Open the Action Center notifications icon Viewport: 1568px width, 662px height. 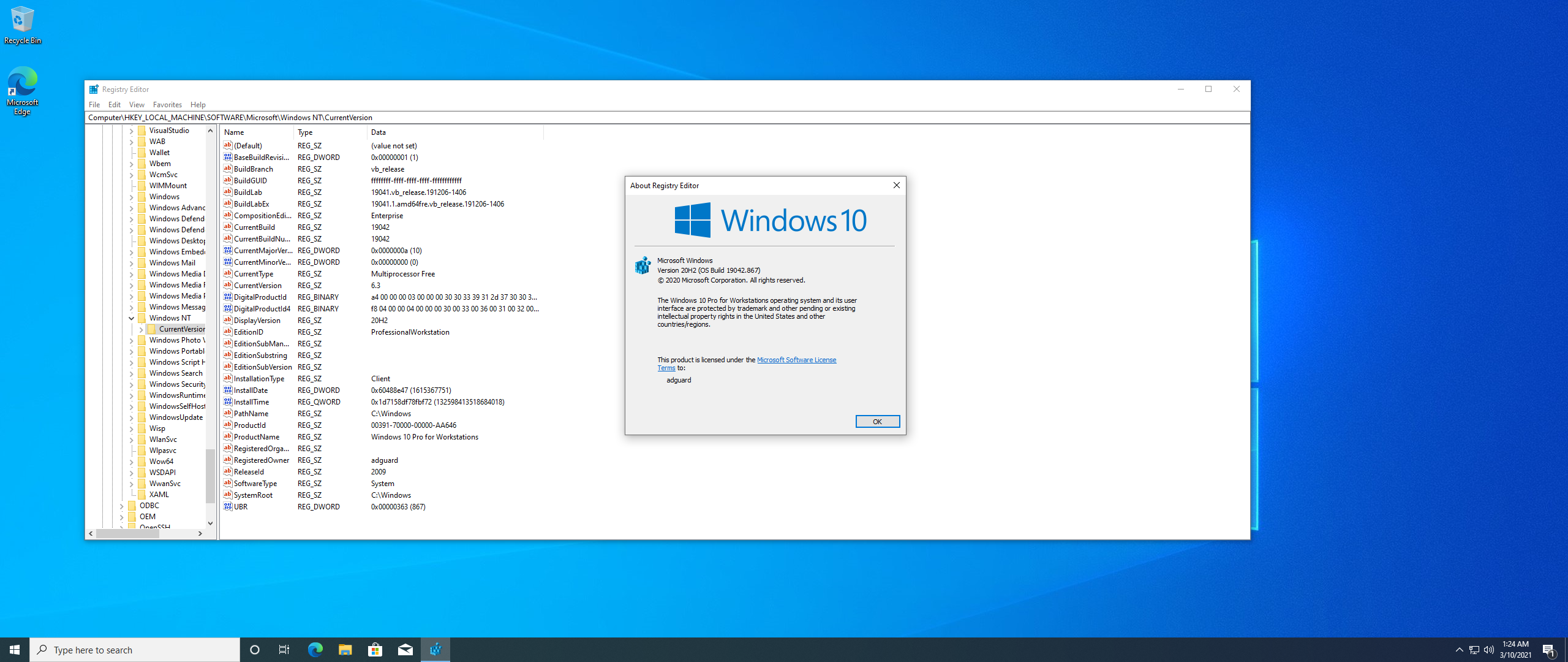1549,650
